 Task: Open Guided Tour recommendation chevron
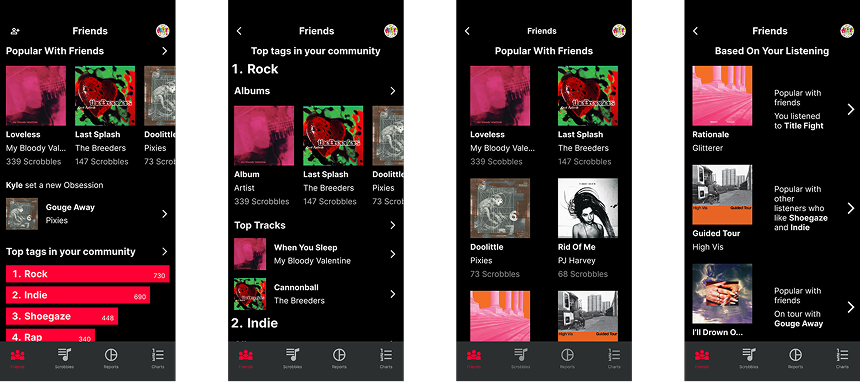point(851,208)
